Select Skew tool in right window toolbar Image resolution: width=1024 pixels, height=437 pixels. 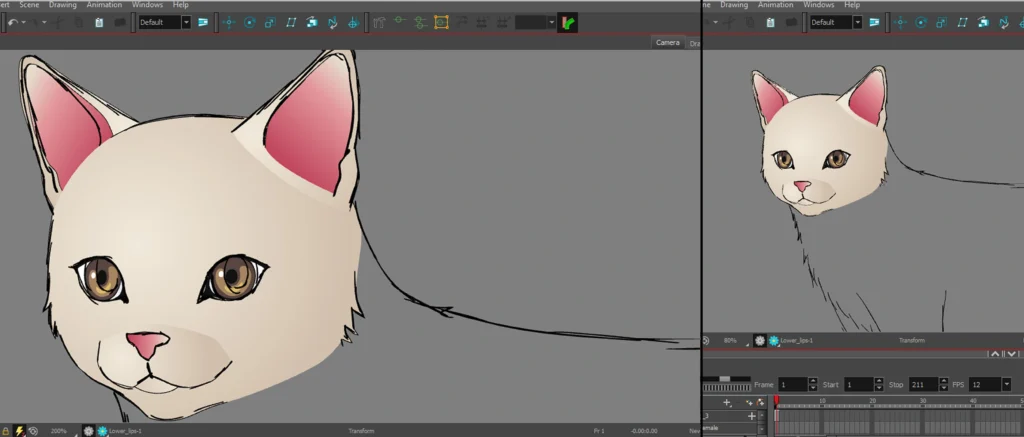tap(963, 22)
